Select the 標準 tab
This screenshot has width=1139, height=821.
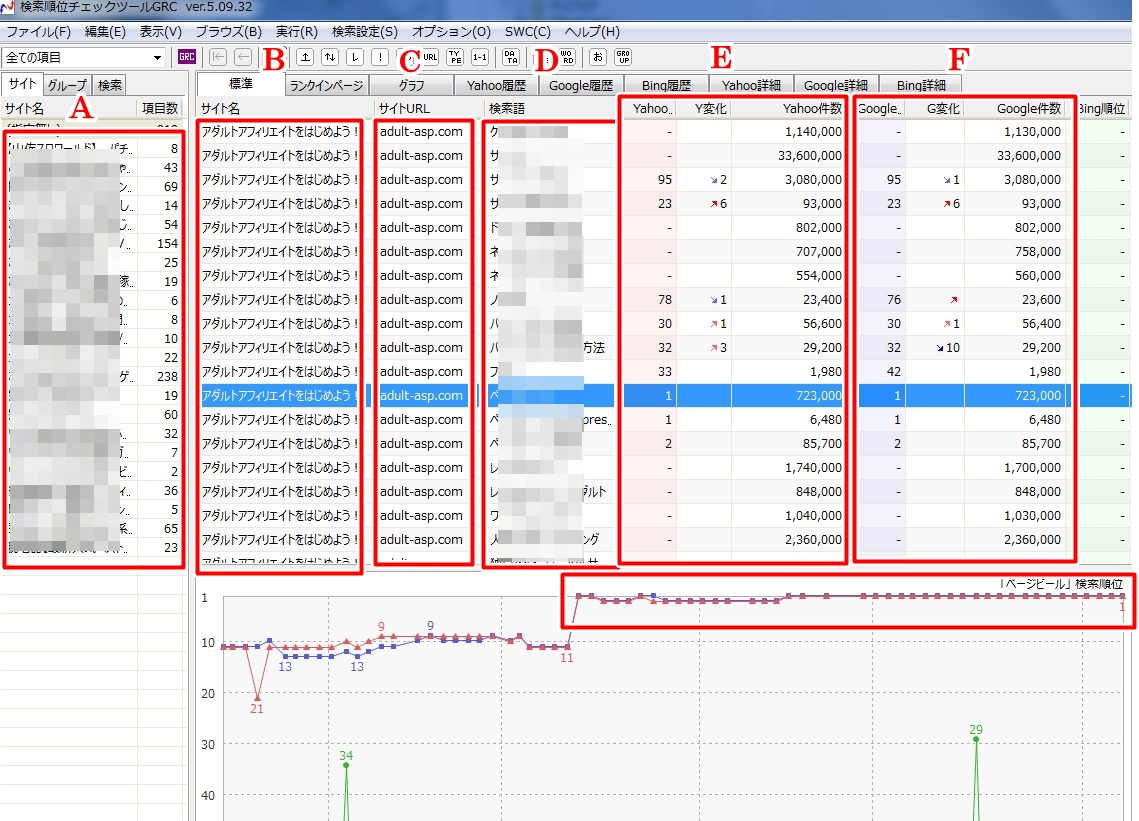tap(241, 84)
